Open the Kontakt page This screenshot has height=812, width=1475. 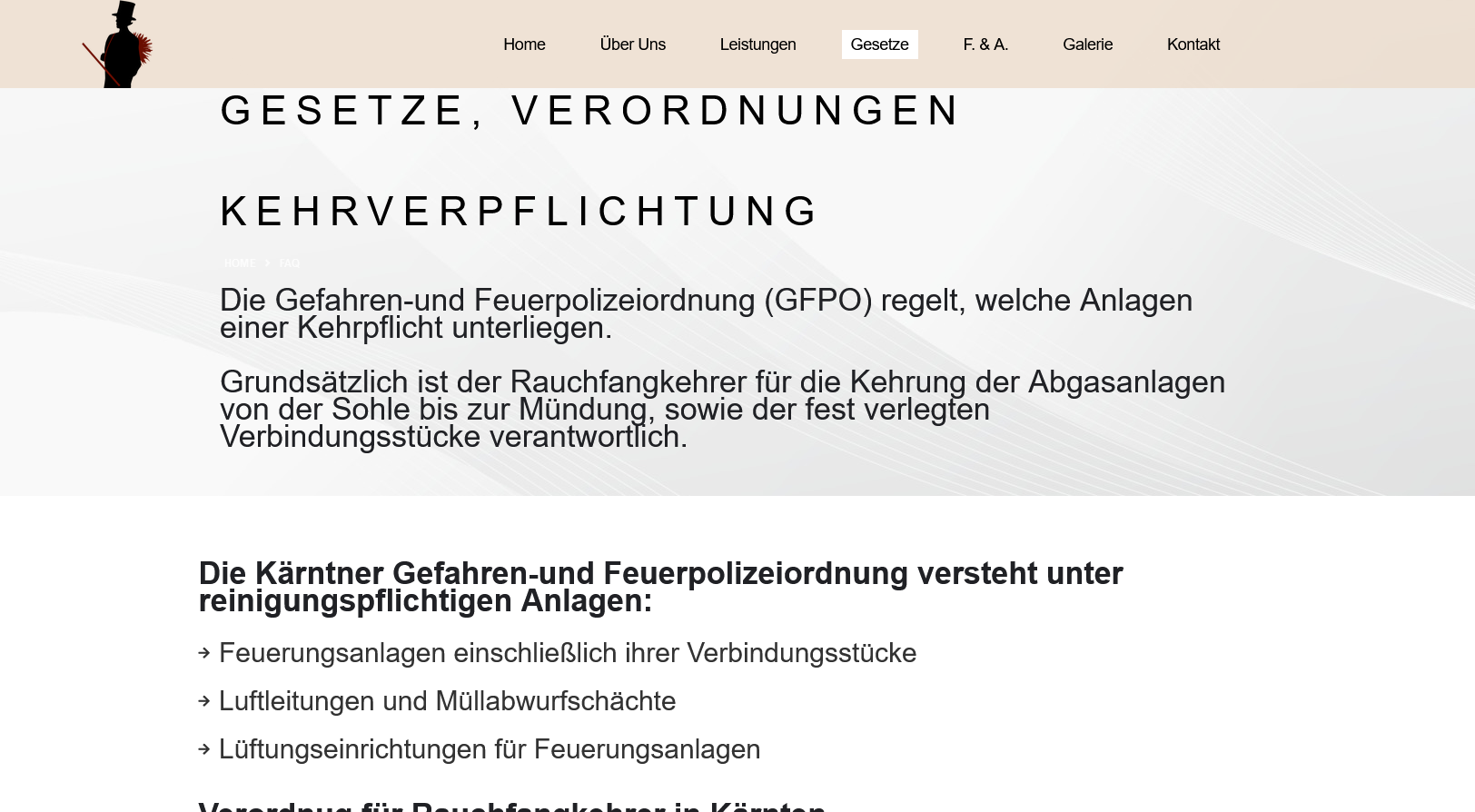point(1193,45)
